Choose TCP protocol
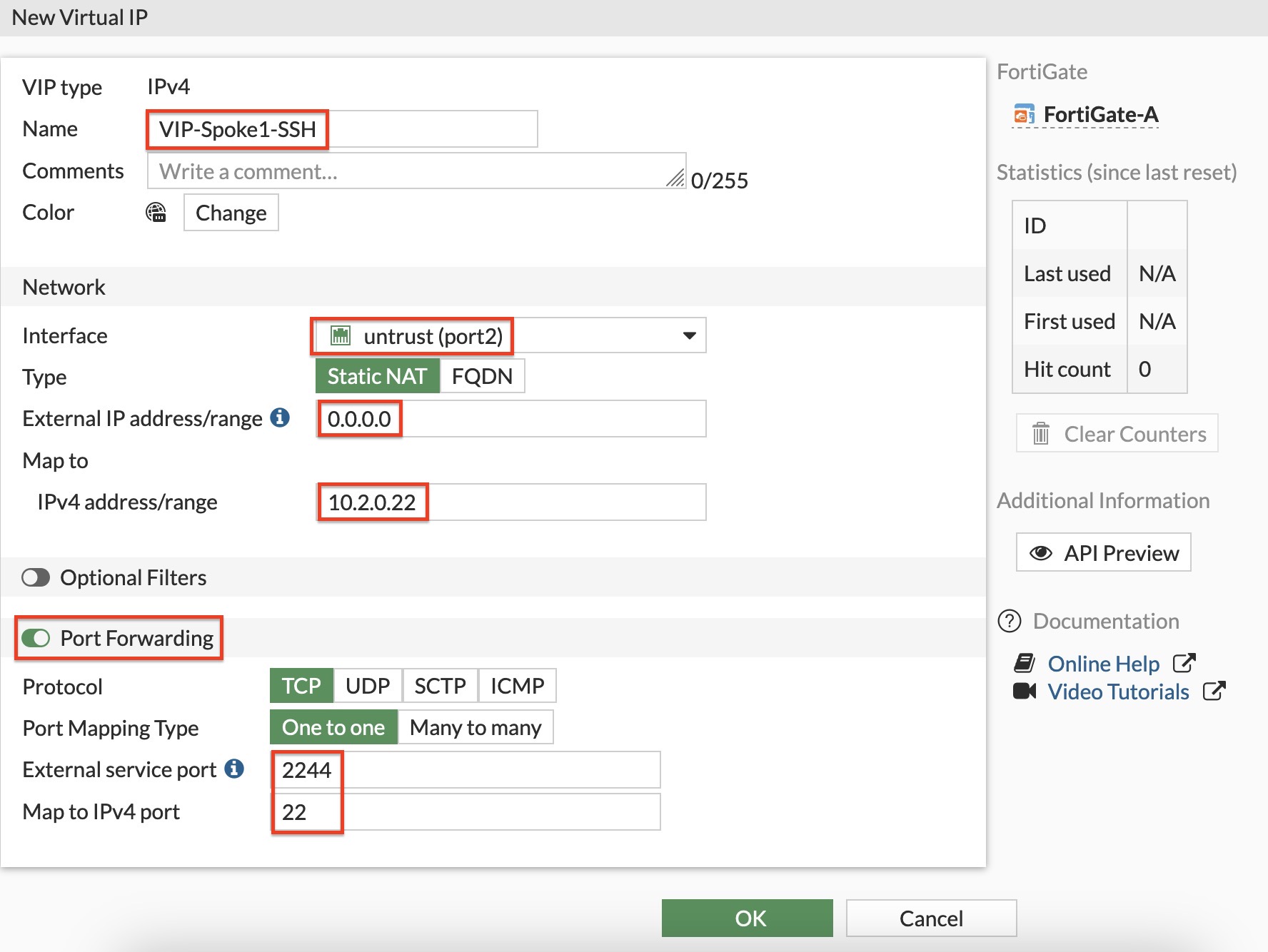The image size is (1268, 952). (x=301, y=686)
